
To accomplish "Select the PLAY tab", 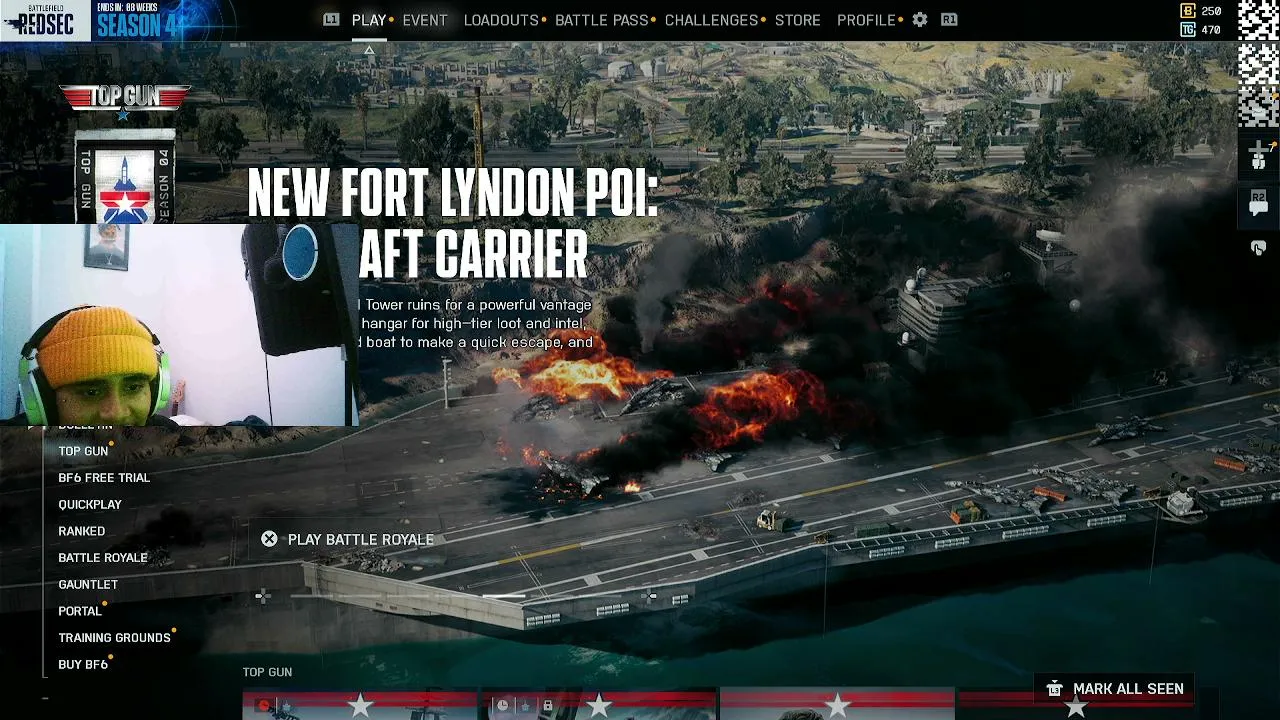I will click(x=369, y=20).
